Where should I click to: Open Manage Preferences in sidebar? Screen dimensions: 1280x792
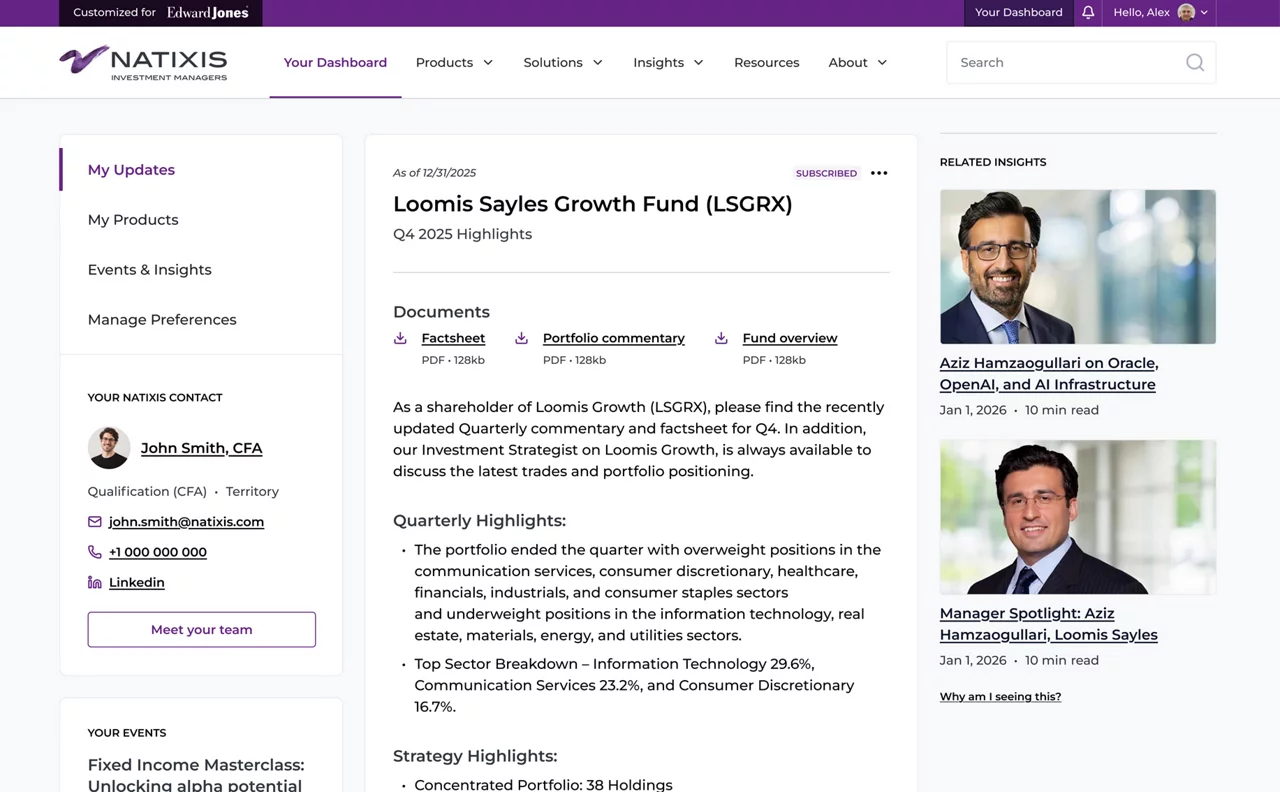[162, 320]
